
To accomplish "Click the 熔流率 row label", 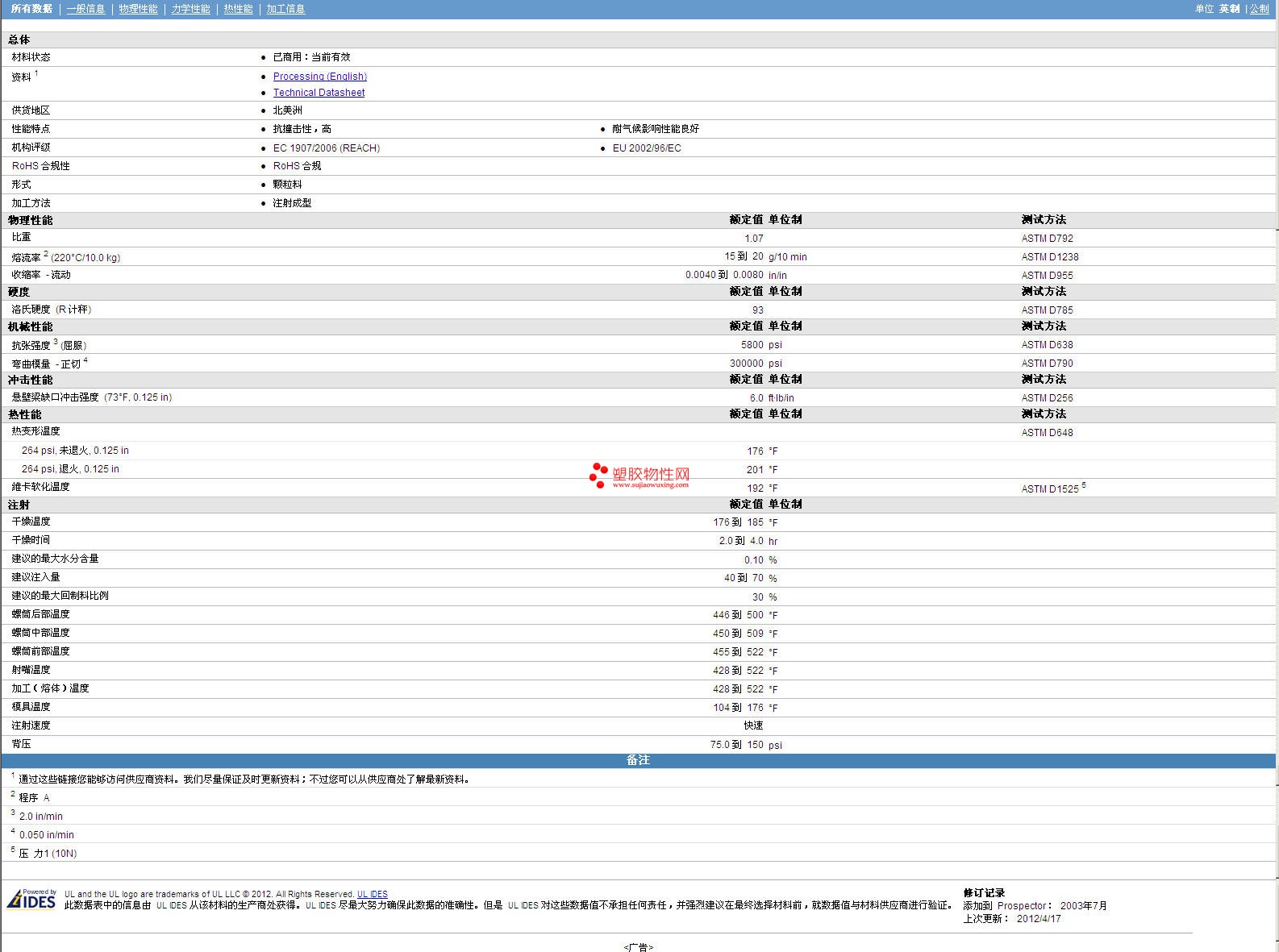I will click(x=65, y=257).
